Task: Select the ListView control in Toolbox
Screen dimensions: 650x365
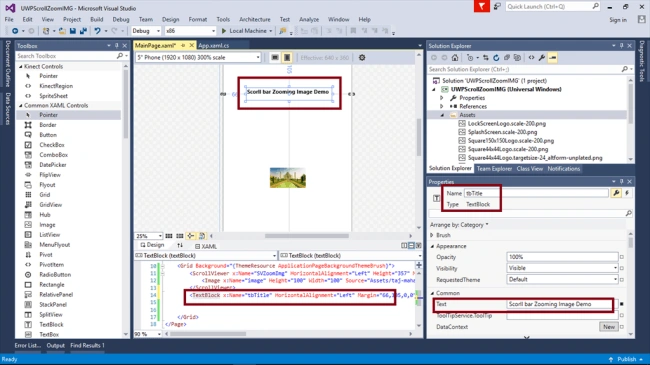Action: coord(50,234)
